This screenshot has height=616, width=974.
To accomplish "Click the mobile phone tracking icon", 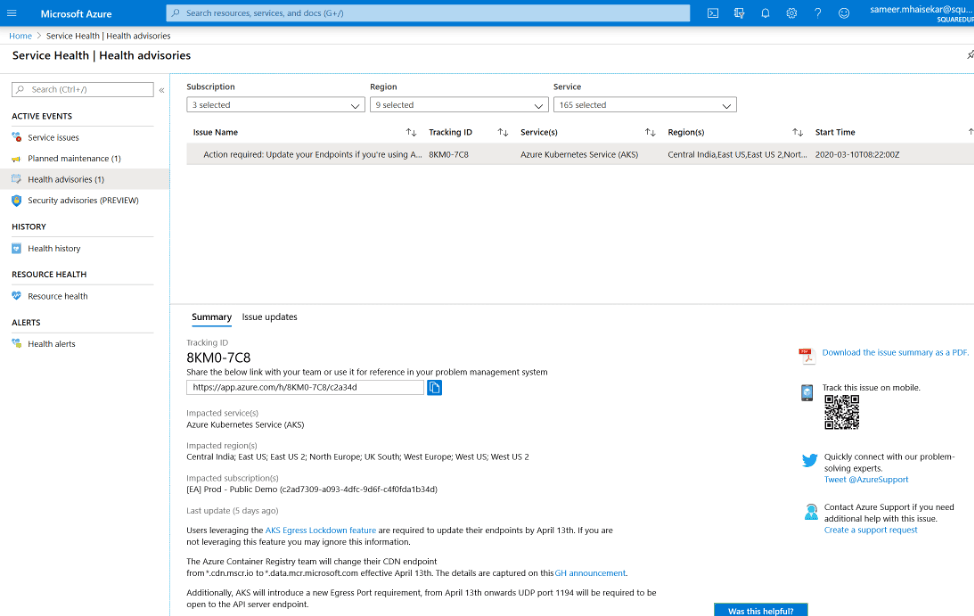I will [807, 392].
